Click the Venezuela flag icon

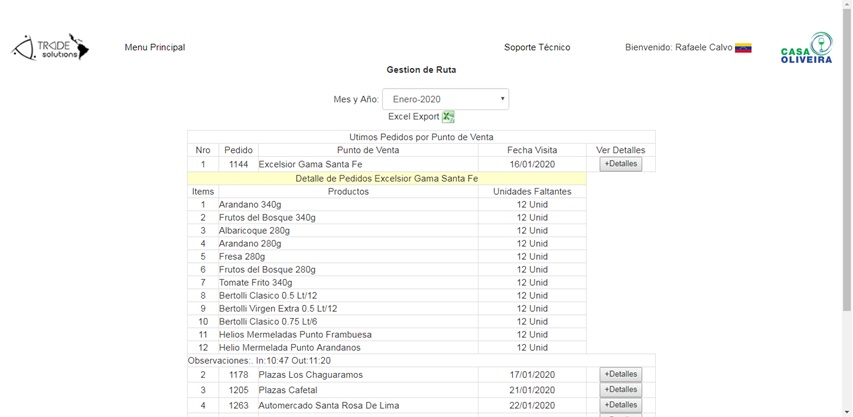(743, 47)
